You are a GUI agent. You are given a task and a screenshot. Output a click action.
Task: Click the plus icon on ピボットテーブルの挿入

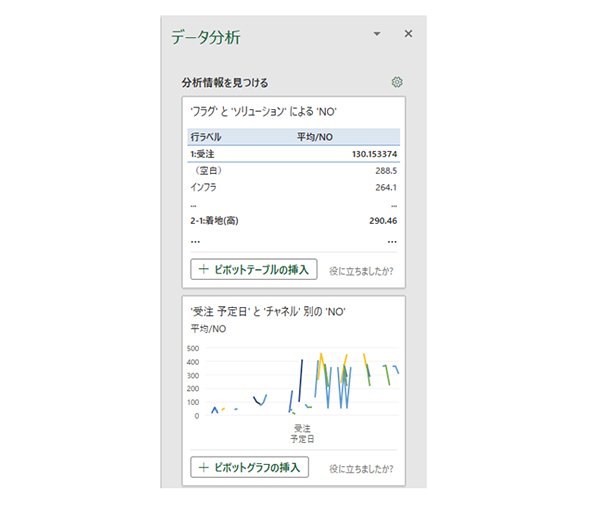coord(204,269)
